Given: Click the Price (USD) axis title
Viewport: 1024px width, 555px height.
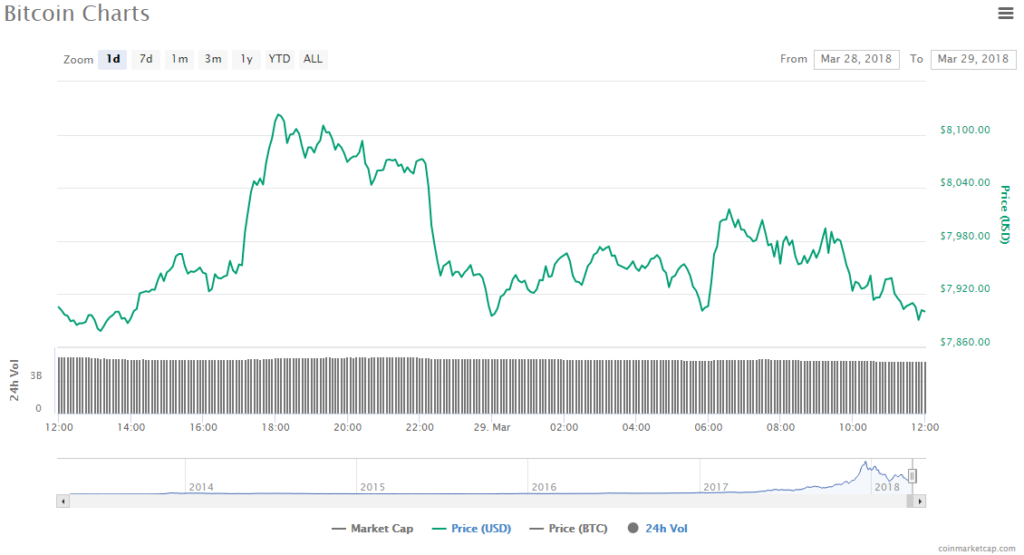Looking at the screenshot, I should coord(1005,215).
